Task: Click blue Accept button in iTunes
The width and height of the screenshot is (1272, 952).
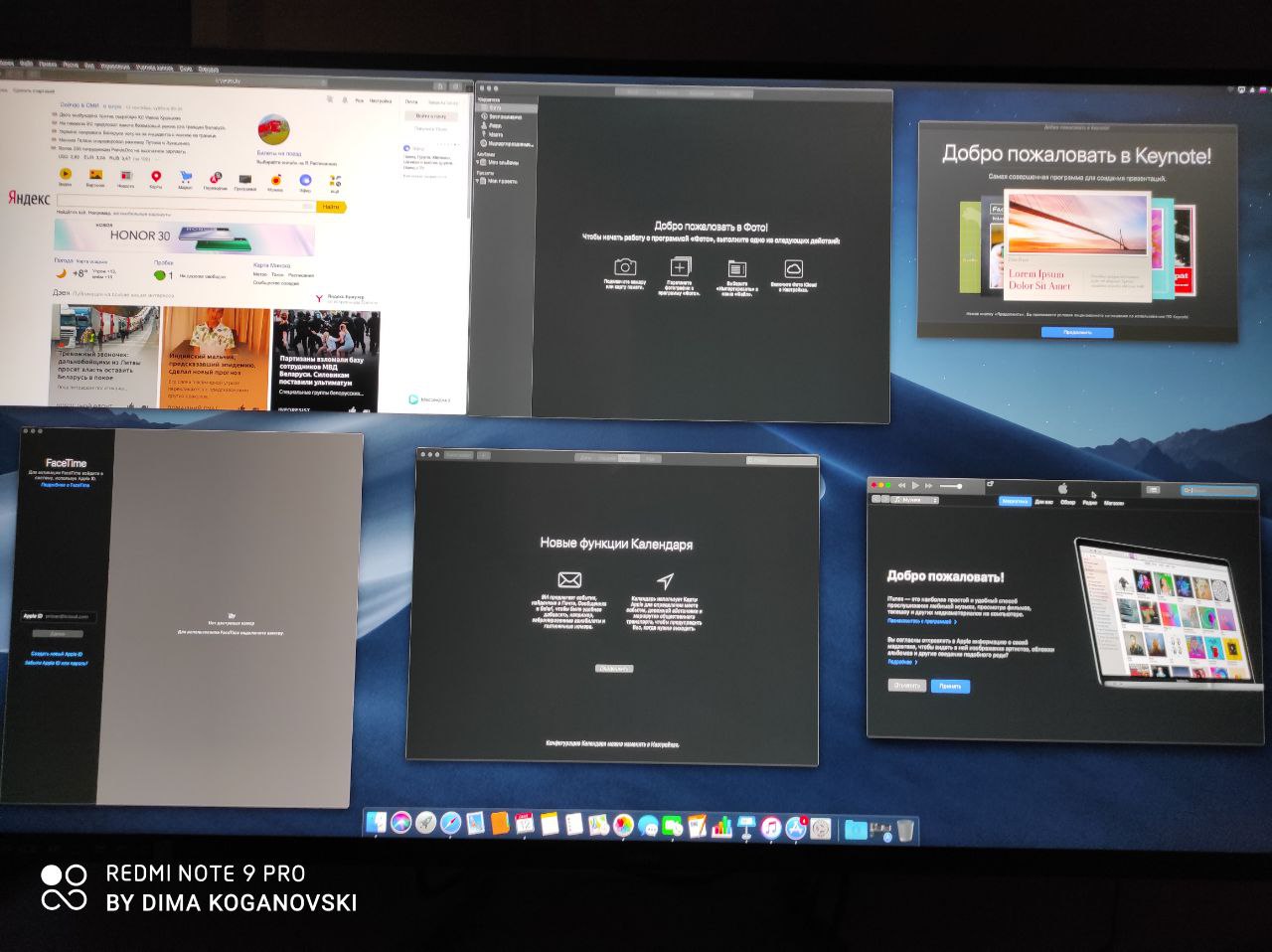Action: (x=950, y=687)
